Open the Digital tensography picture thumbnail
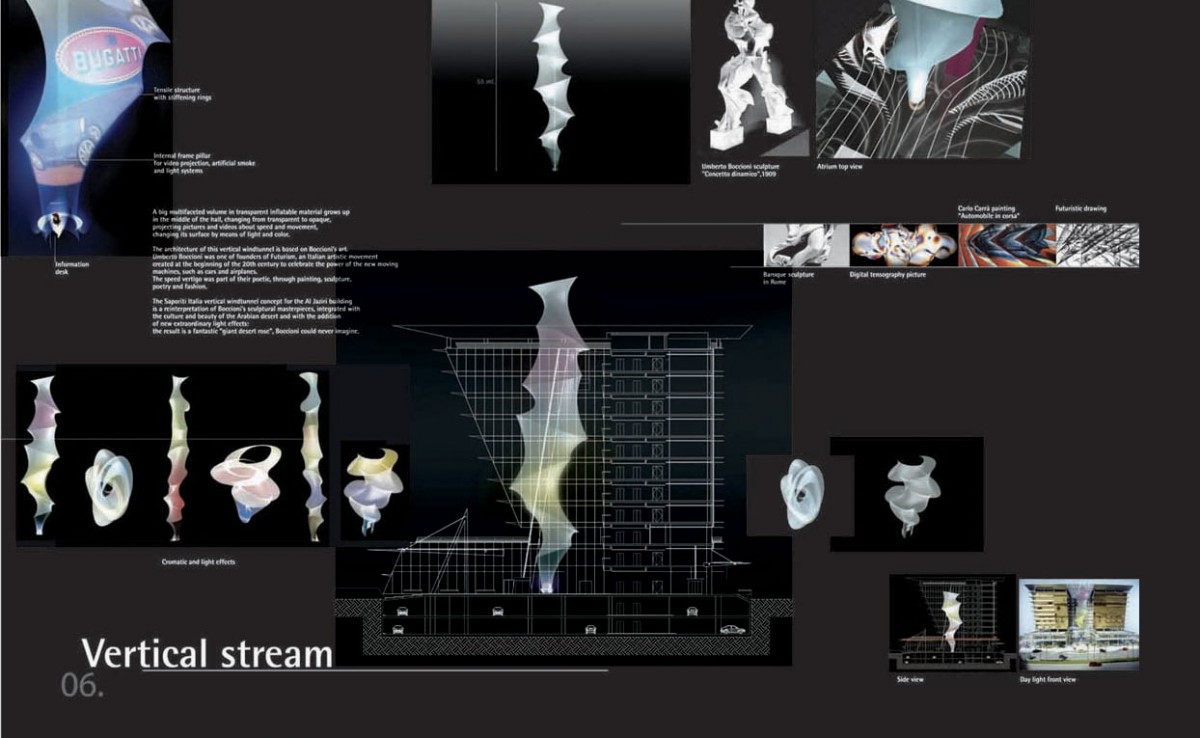This screenshot has height=738, width=1200. point(903,245)
